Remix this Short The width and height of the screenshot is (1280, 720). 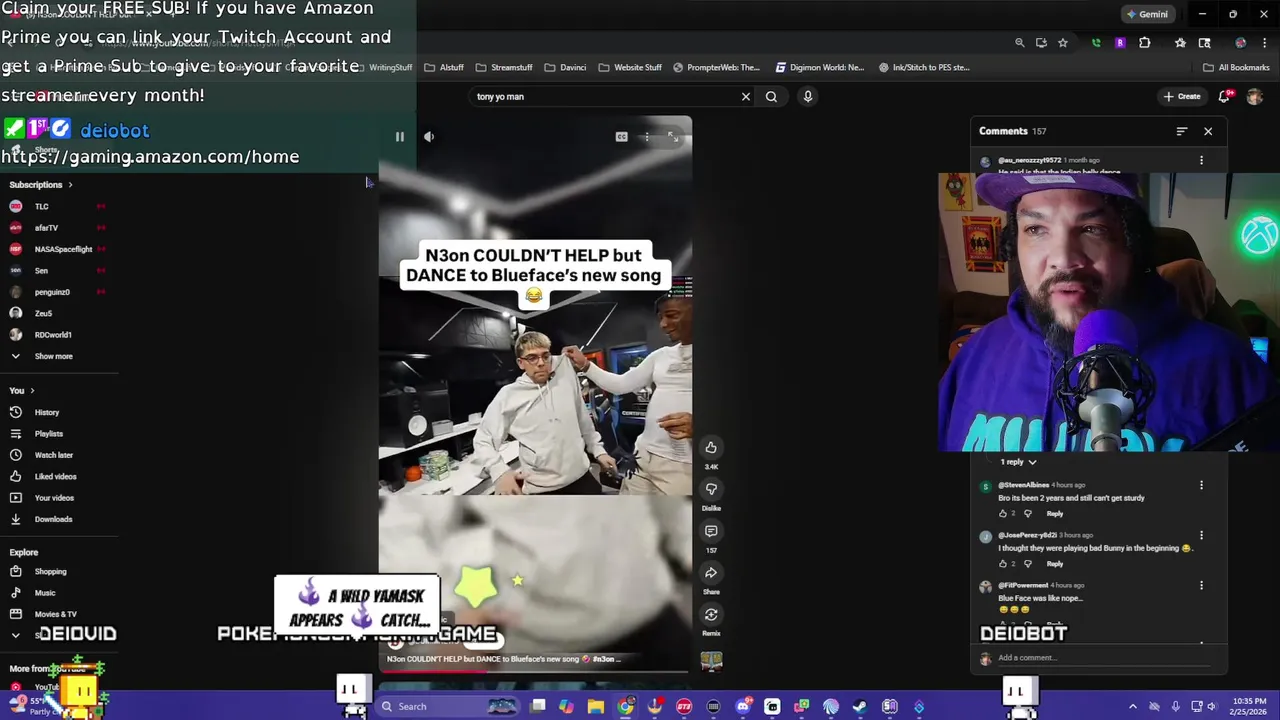pyautogui.click(x=711, y=615)
